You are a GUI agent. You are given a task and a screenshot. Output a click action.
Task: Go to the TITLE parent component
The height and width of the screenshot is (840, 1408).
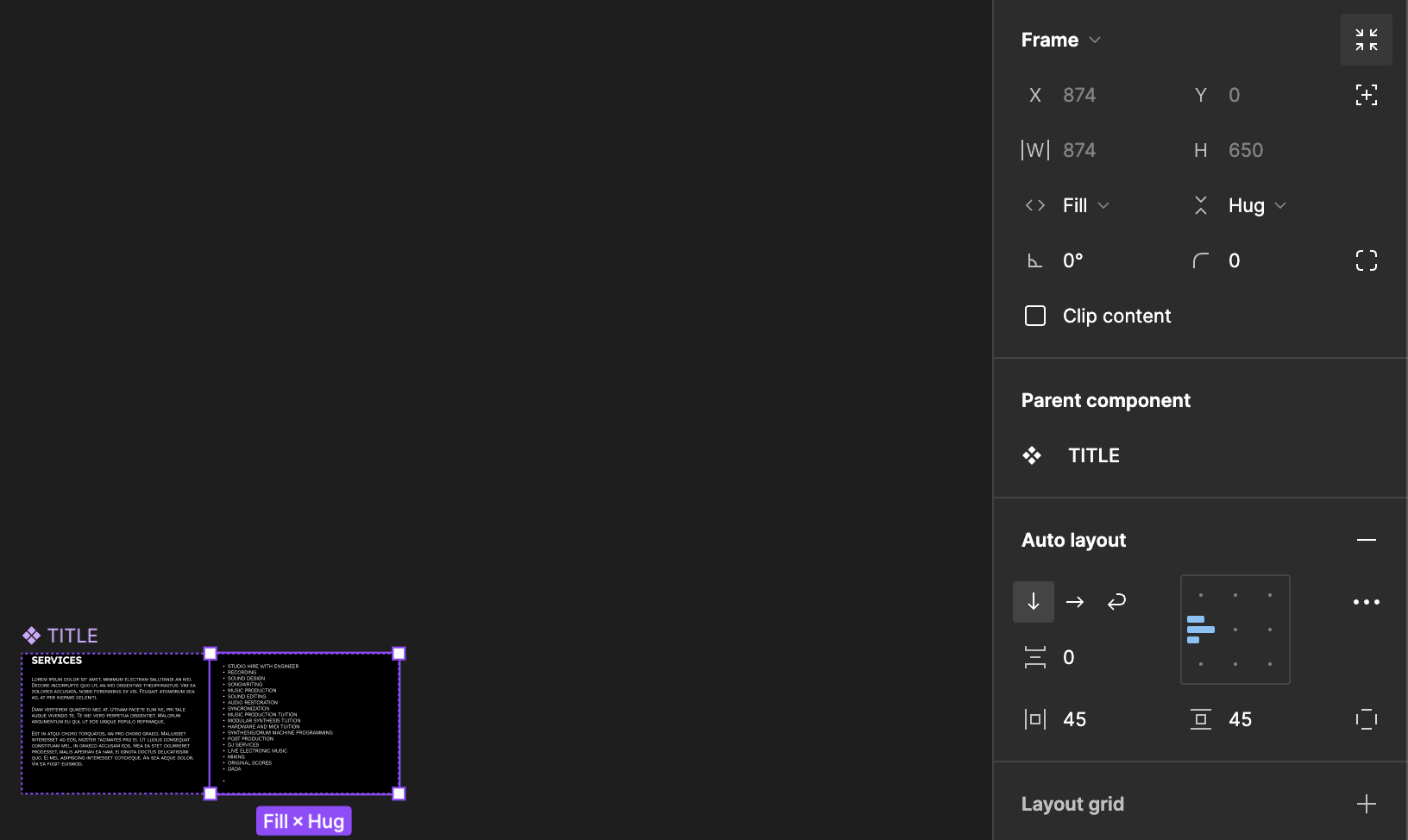[x=1094, y=455]
